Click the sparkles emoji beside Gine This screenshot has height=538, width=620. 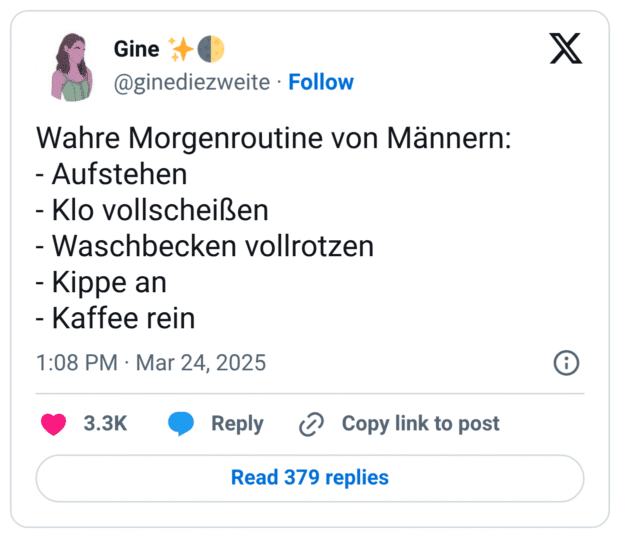(181, 49)
